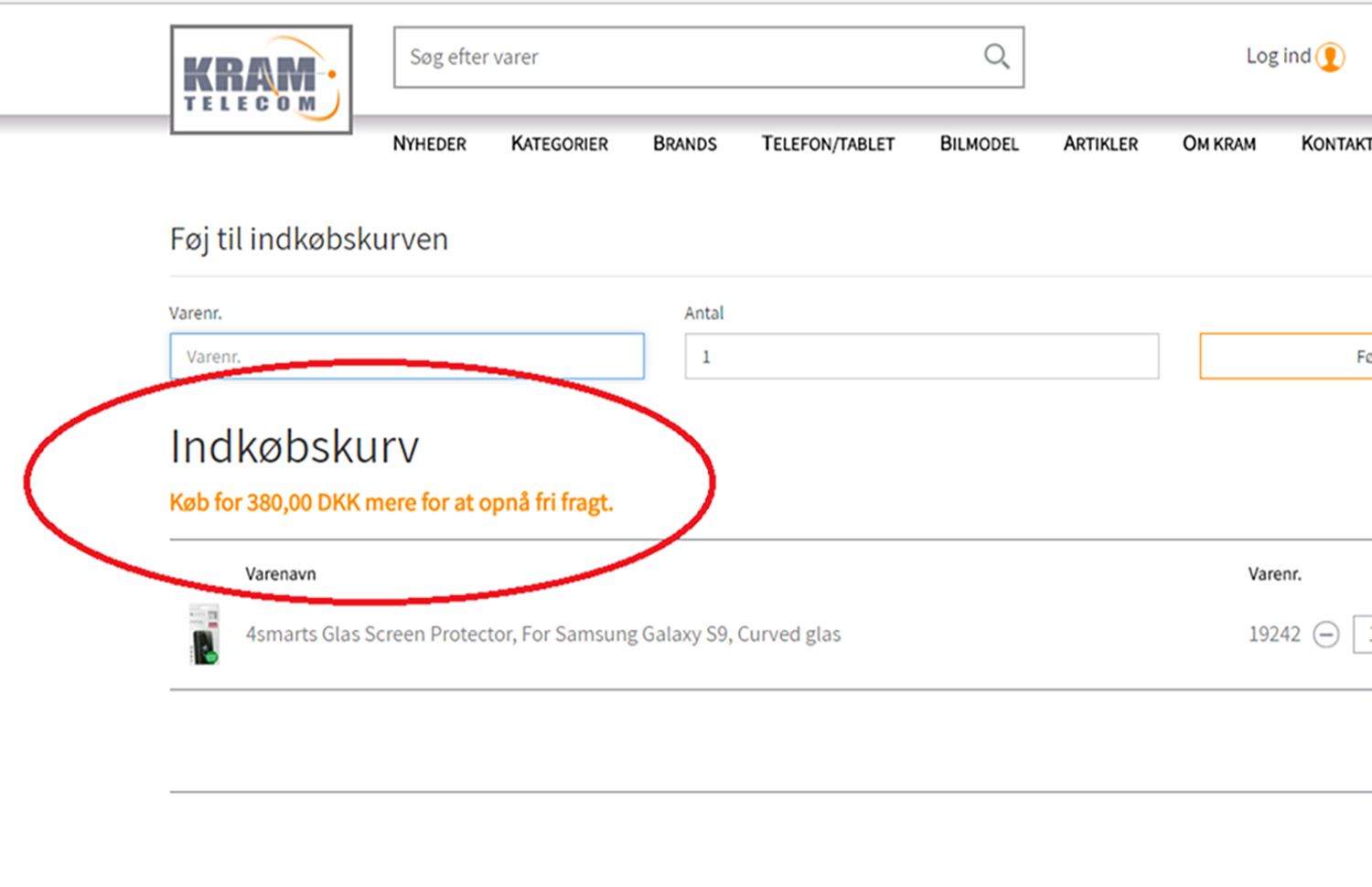Click the 'Log ind' link
Screen dimensions: 1372x887
(1278, 57)
